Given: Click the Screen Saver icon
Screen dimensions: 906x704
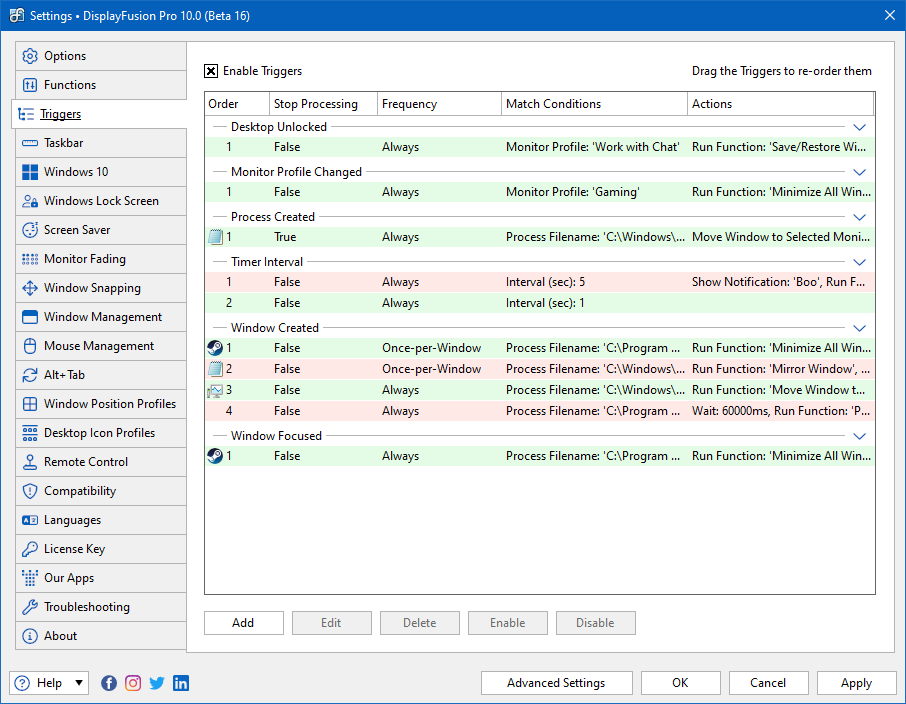Looking at the screenshot, I should pyautogui.click(x=29, y=229).
